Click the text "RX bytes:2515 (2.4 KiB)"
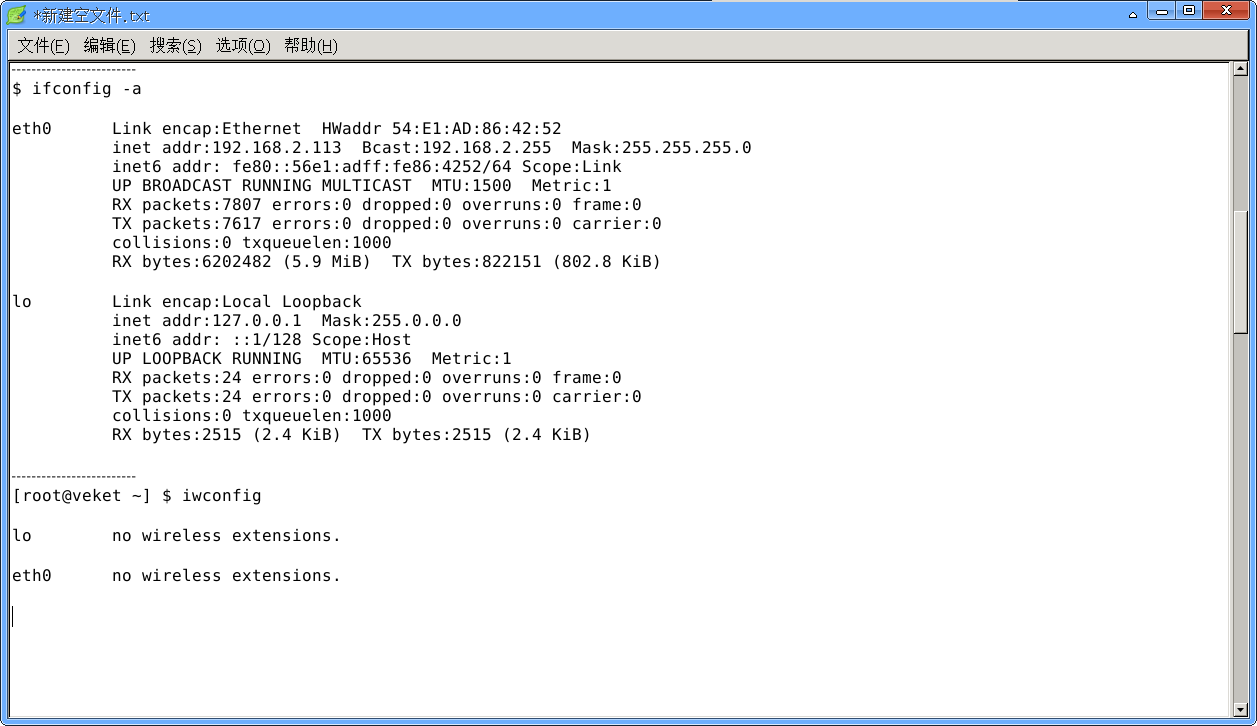Viewport: 1257px width, 726px height. (x=227, y=435)
